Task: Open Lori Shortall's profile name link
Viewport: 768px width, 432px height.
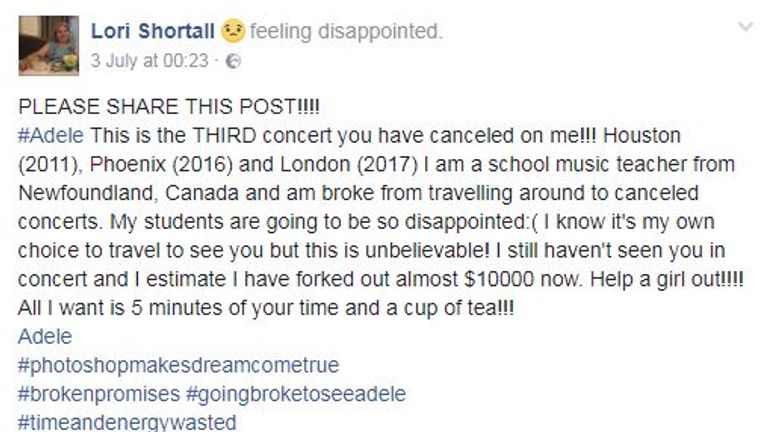Action: tap(152, 31)
